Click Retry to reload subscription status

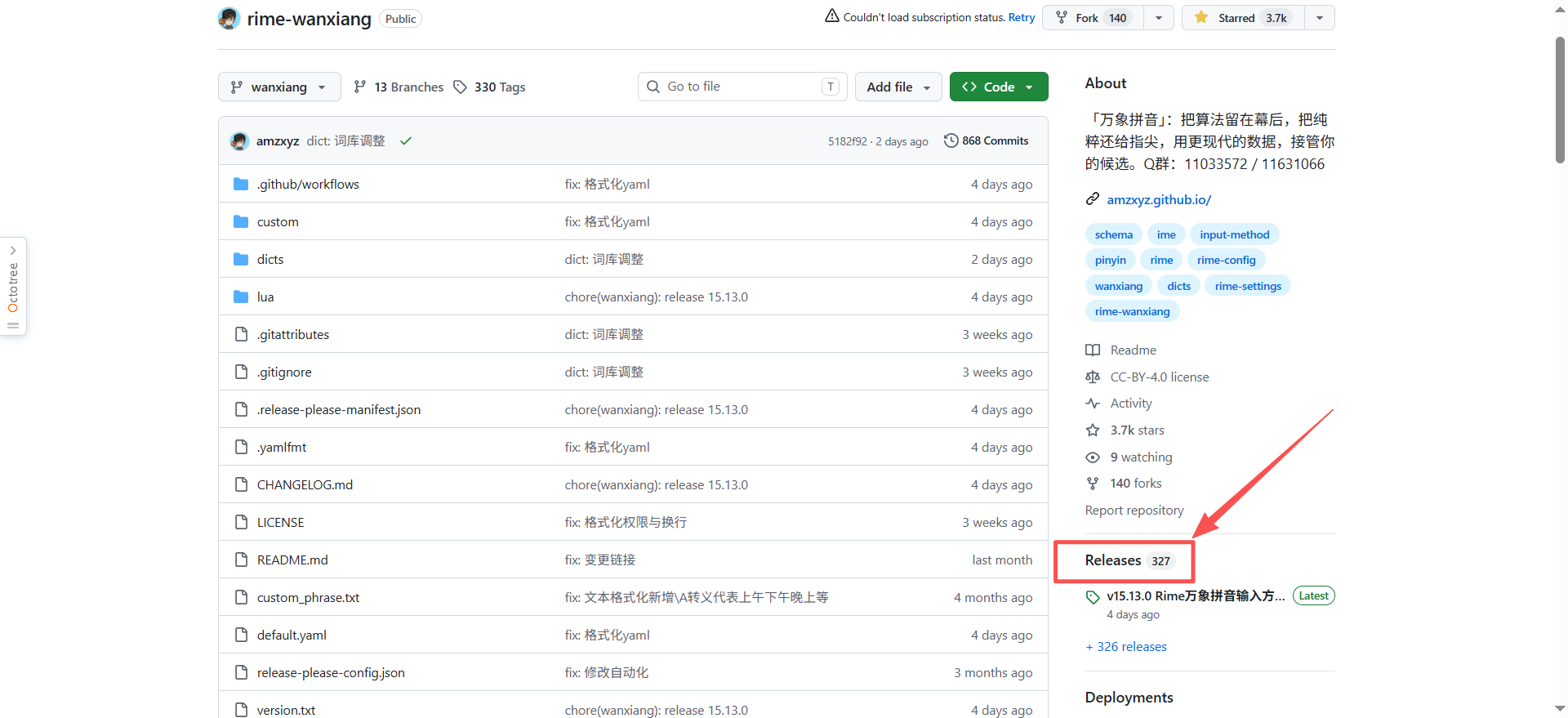point(1022,17)
